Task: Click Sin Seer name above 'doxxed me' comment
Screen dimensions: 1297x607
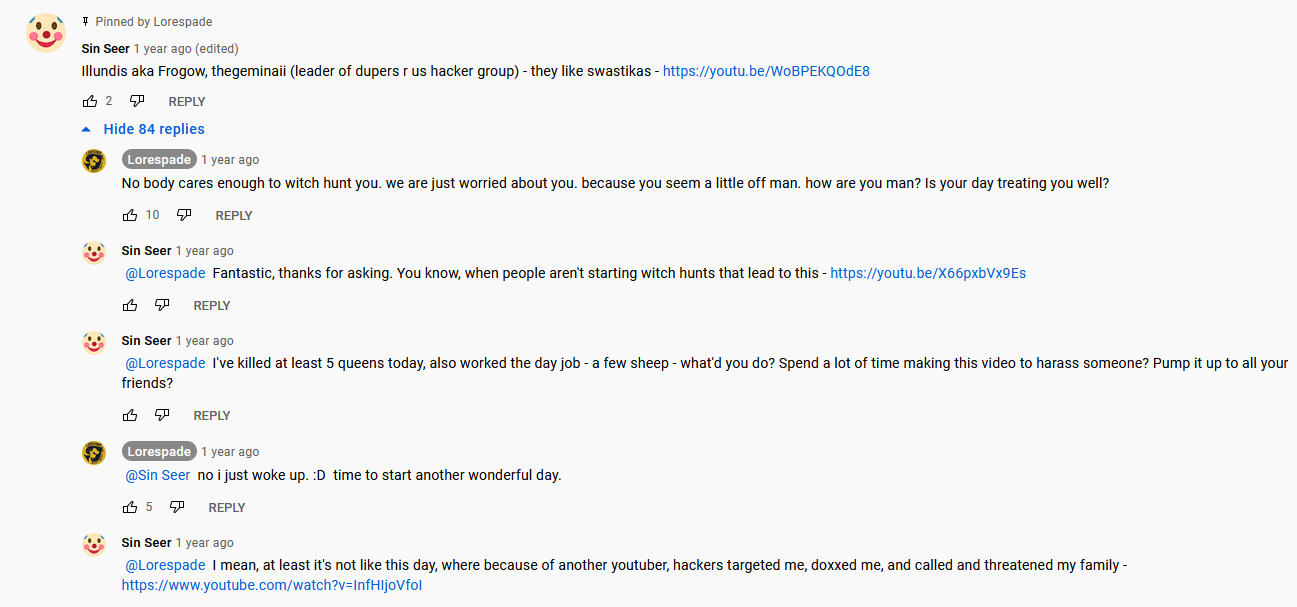Action: point(146,543)
